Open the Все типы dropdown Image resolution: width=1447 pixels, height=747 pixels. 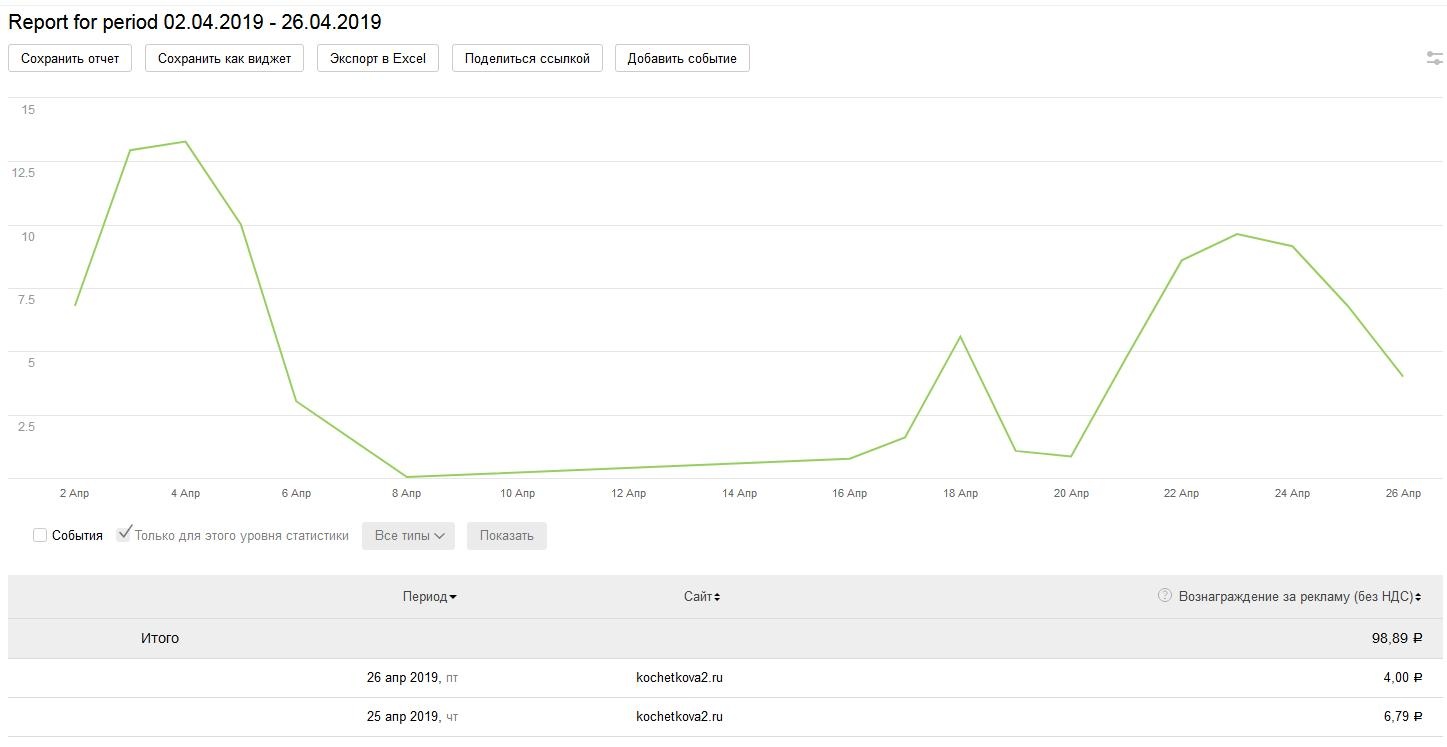408,536
